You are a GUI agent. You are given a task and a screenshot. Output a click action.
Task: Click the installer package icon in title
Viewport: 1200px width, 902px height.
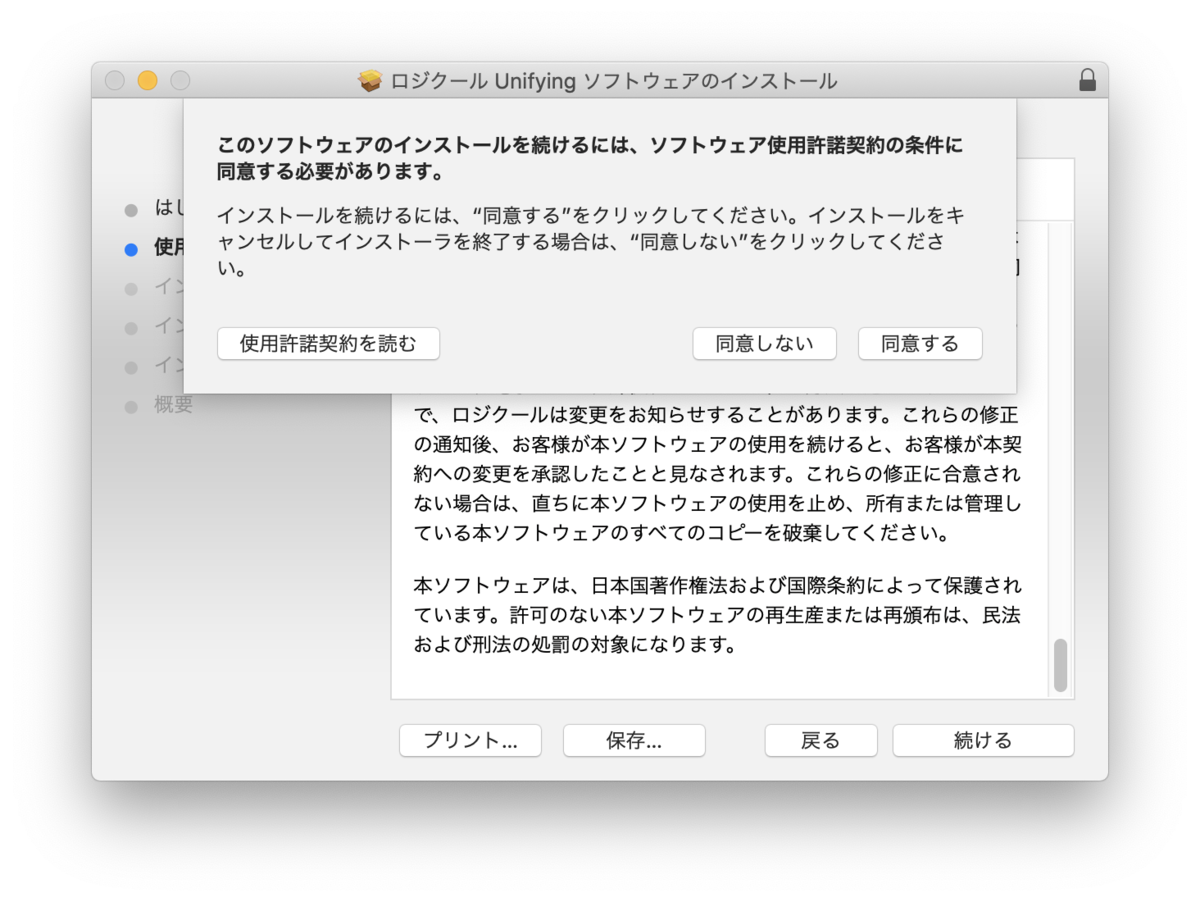tap(370, 81)
